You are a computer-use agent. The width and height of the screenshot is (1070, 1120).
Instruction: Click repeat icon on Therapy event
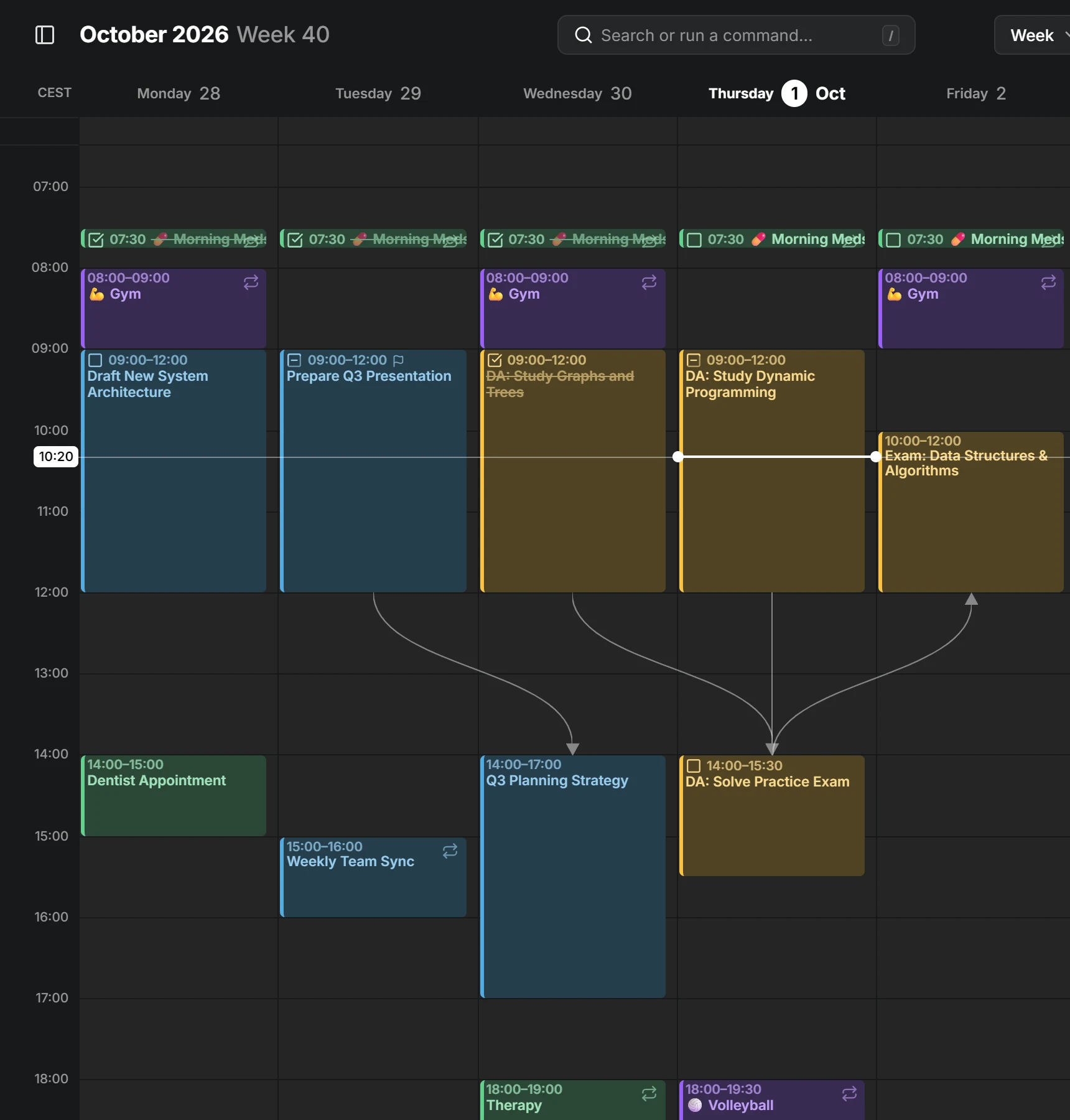tap(649, 1094)
